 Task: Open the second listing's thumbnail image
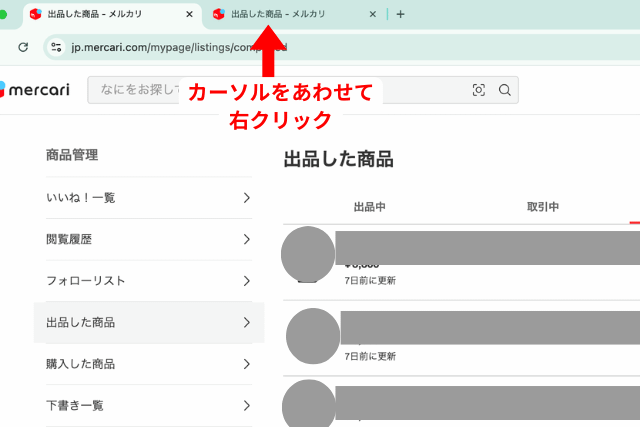(x=313, y=337)
